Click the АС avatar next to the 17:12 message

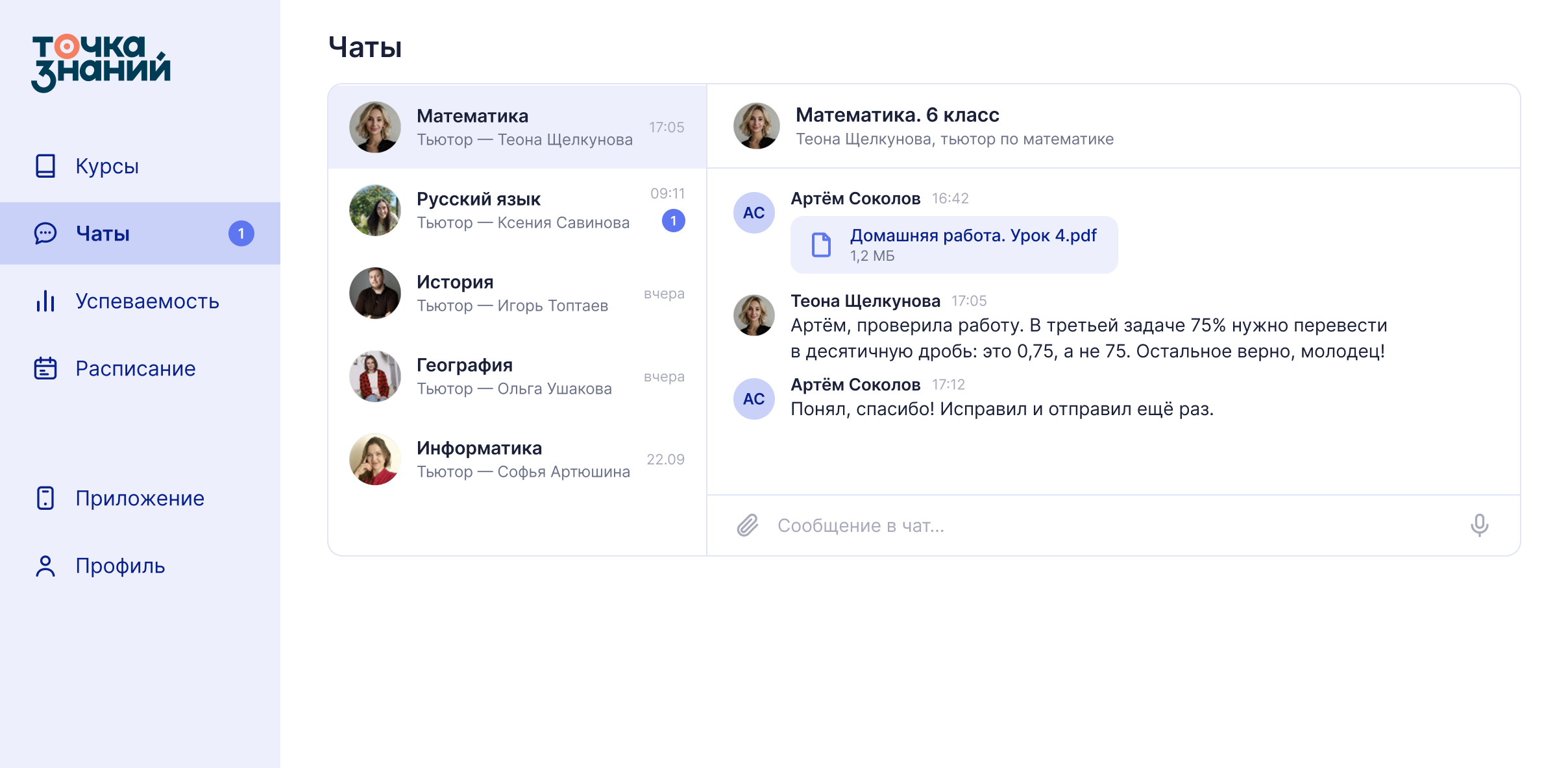pos(754,399)
